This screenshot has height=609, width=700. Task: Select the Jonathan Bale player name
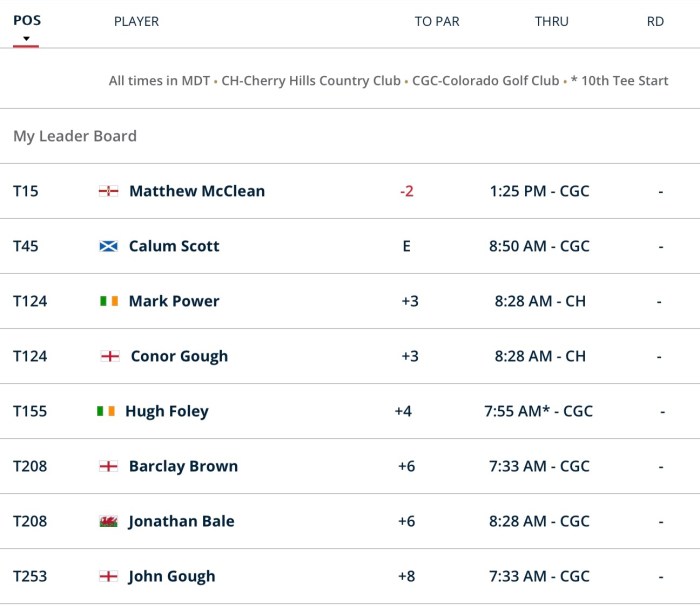pos(181,521)
